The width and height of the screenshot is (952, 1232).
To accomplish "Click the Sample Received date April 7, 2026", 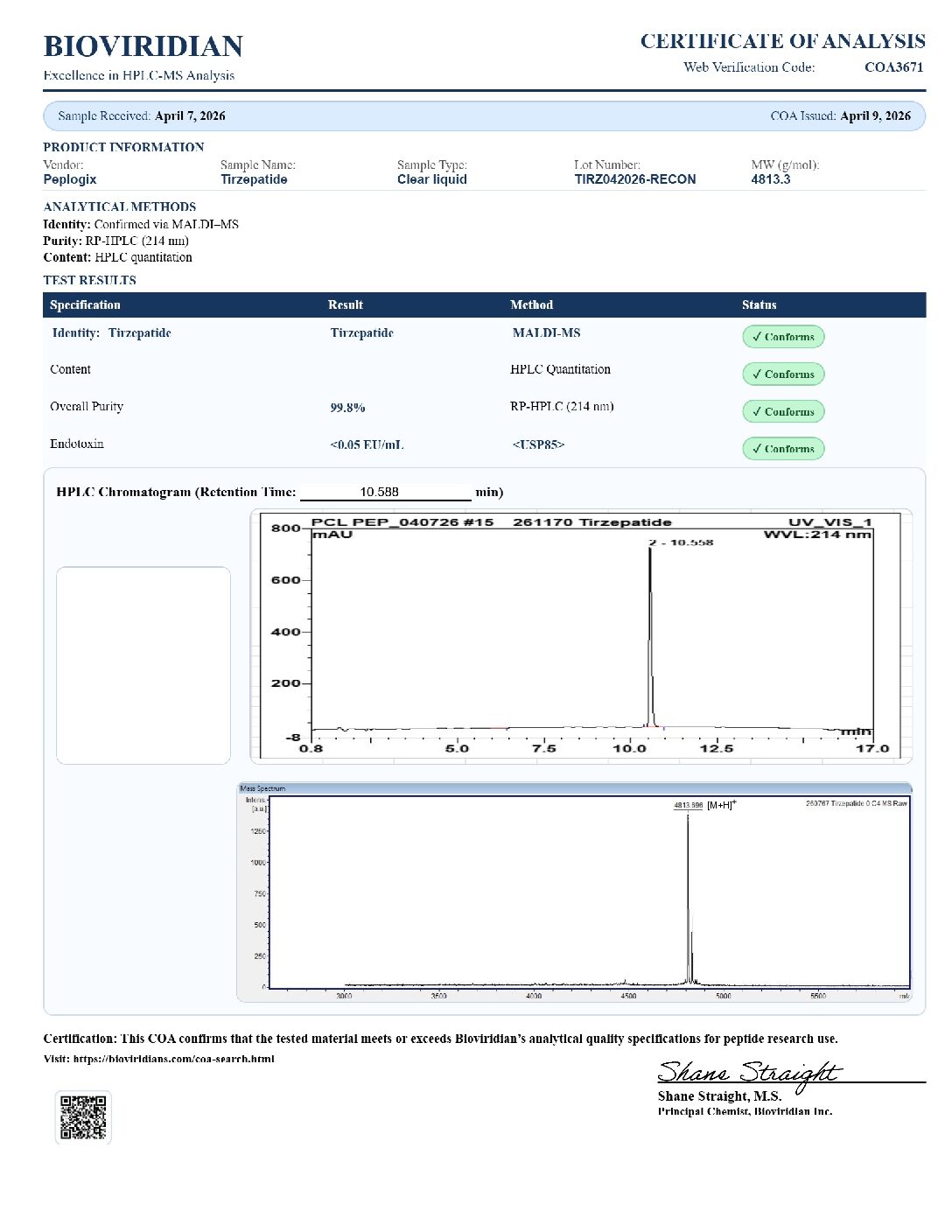I will point(190,115).
